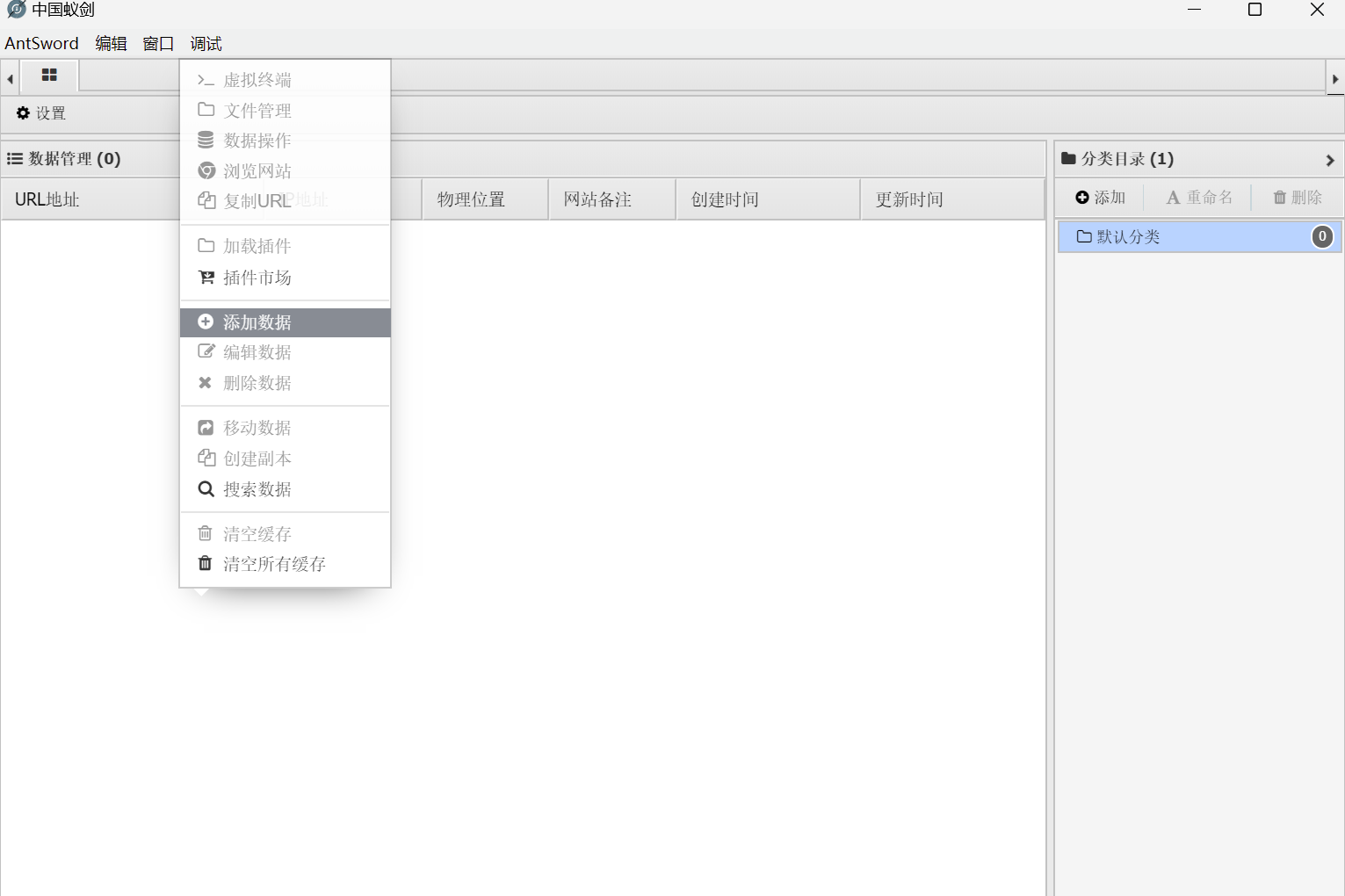Viewport: 1345px width, 896px height.
Task: Choose 编辑数据 from the context menu
Action: [x=286, y=352]
